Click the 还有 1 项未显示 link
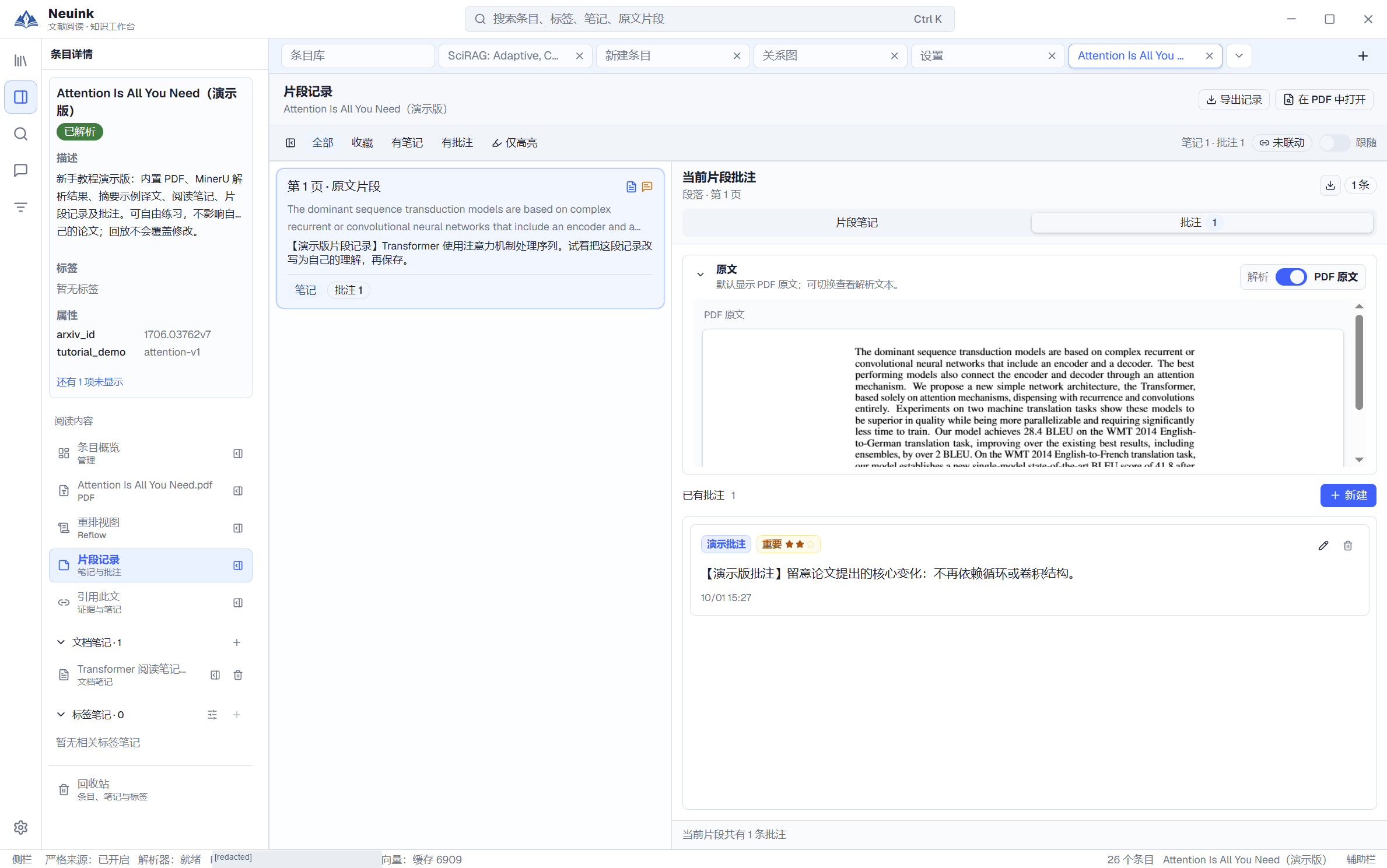Viewport: 1387px width, 868px height. (x=90, y=382)
